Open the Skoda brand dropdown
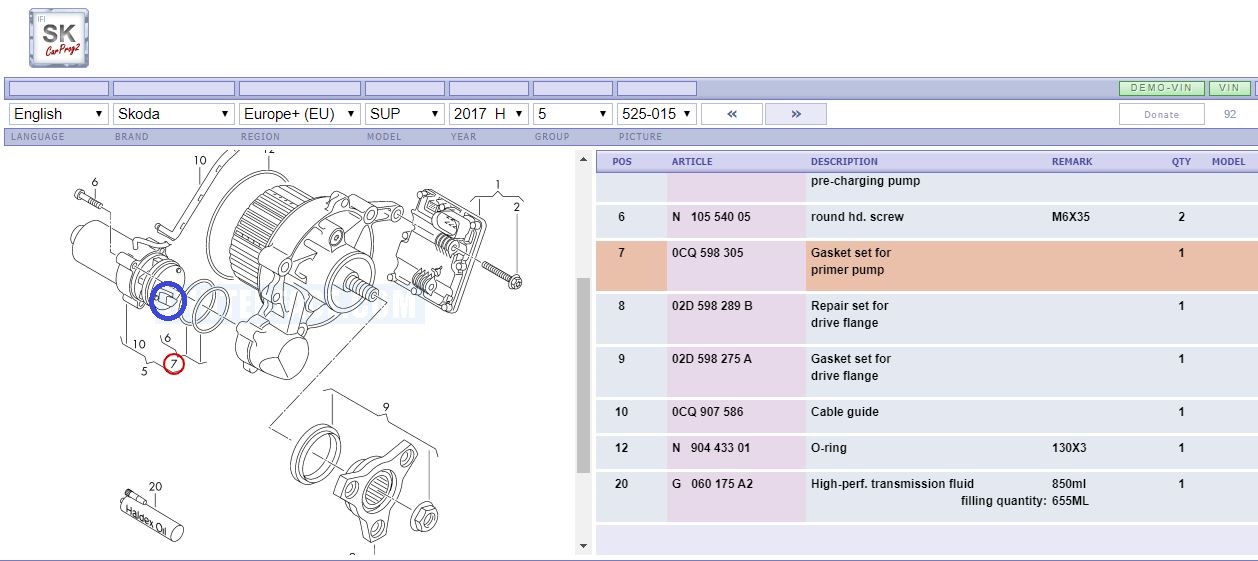 pos(174,114)
